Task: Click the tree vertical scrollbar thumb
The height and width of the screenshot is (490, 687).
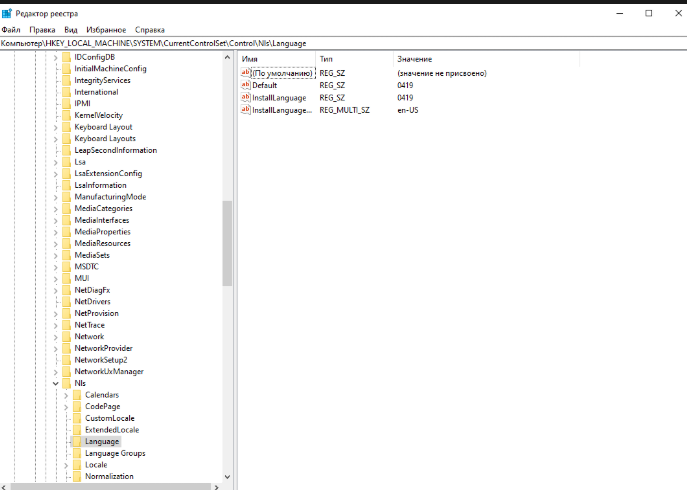Action: (227, 243)
